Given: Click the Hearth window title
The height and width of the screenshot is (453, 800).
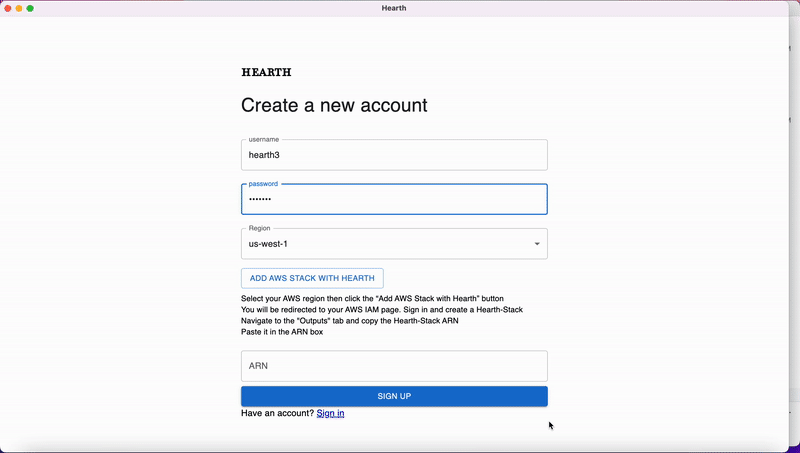Looking at the screenshot, I should point(394,8).
